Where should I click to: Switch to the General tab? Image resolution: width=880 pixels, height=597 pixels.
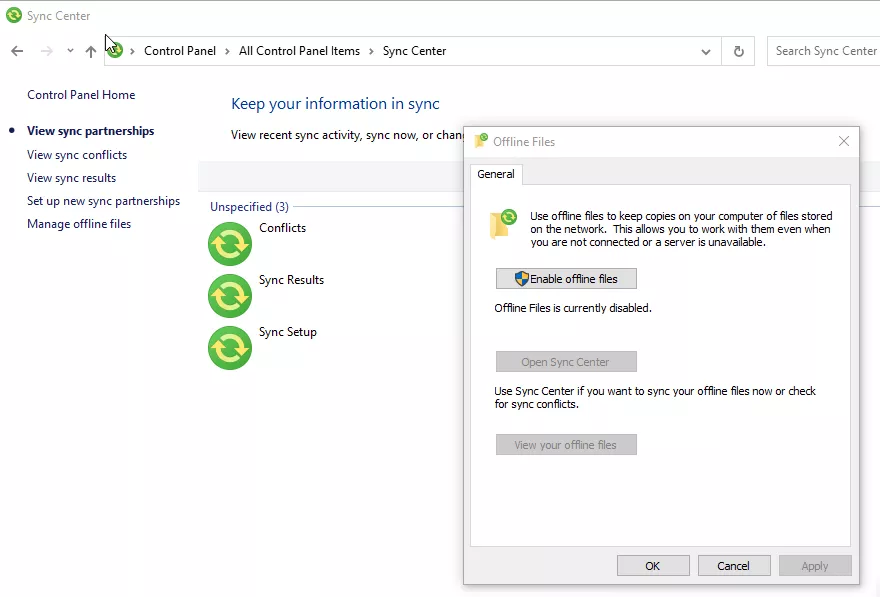[x=496, y=174]
